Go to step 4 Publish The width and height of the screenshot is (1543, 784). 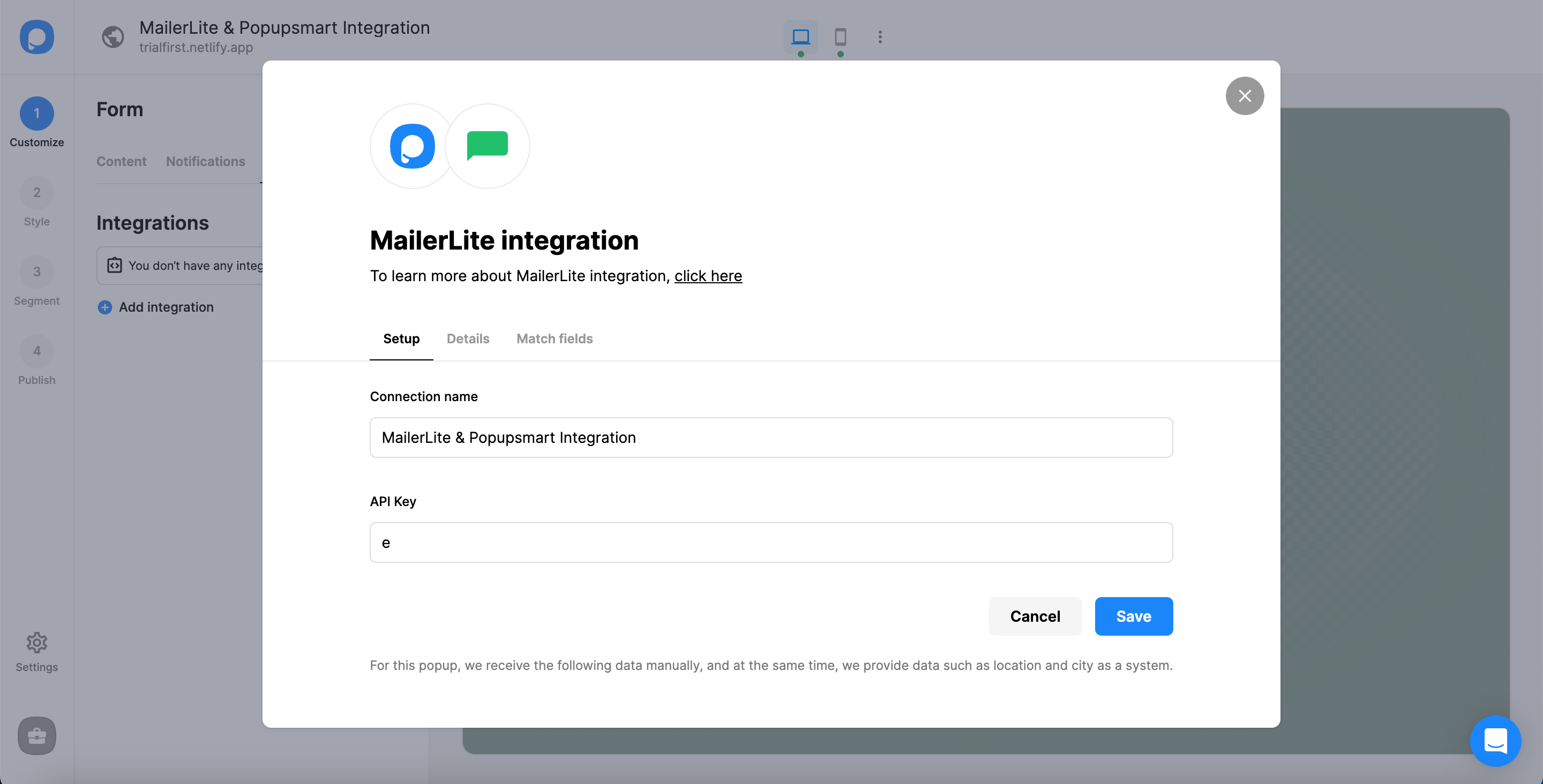(36, 360)
